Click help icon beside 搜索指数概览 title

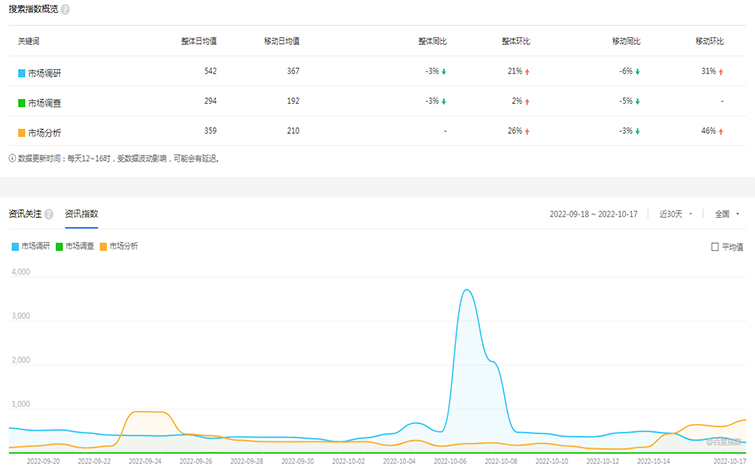65,9
